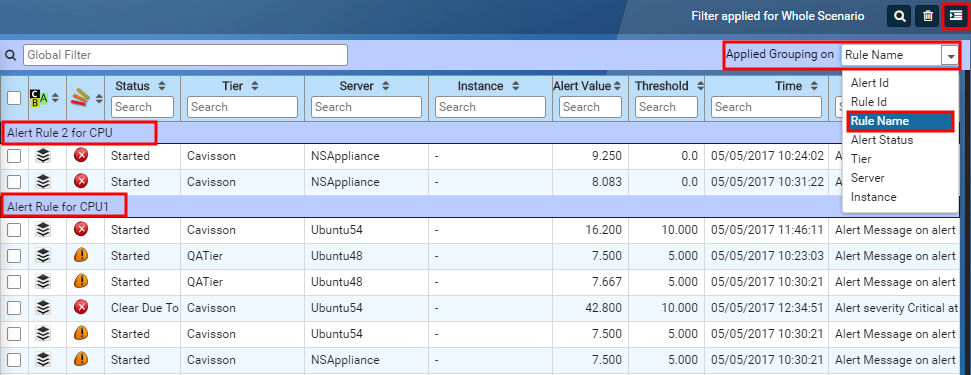Image resolution: width=971 pixels, height=375 pixels.
Task: Click magnifier icon beside Global Filter
Action: (x=10, y=54)
